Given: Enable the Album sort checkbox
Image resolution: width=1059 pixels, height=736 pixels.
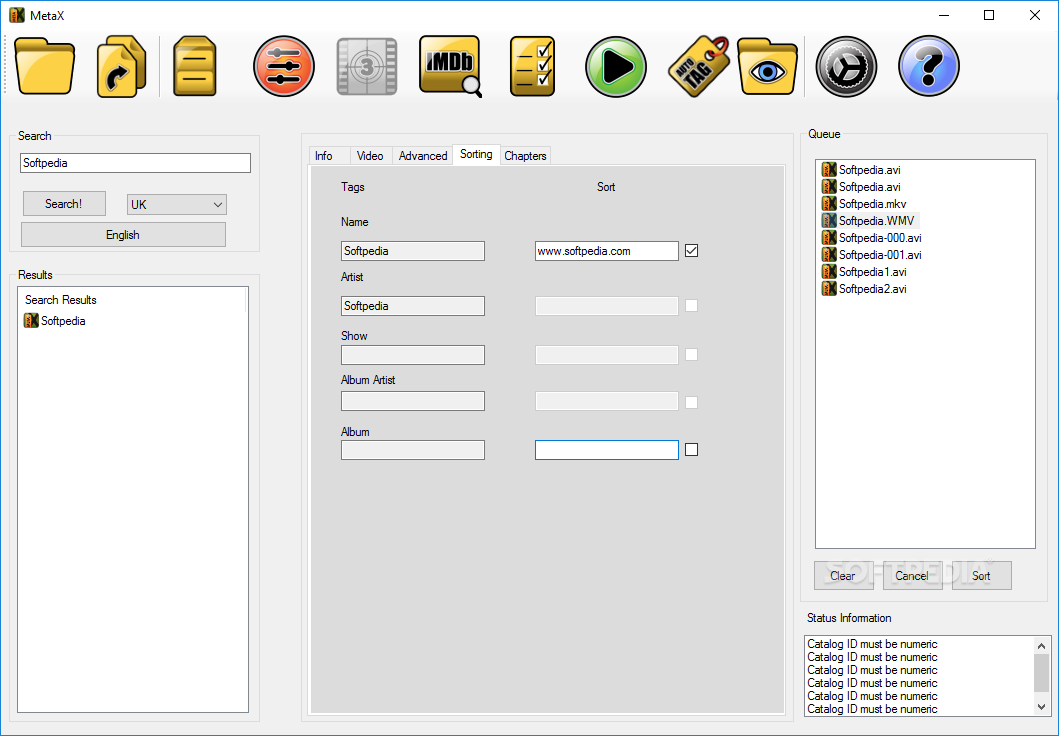Looking at the screenshot, I should point(692,450).
